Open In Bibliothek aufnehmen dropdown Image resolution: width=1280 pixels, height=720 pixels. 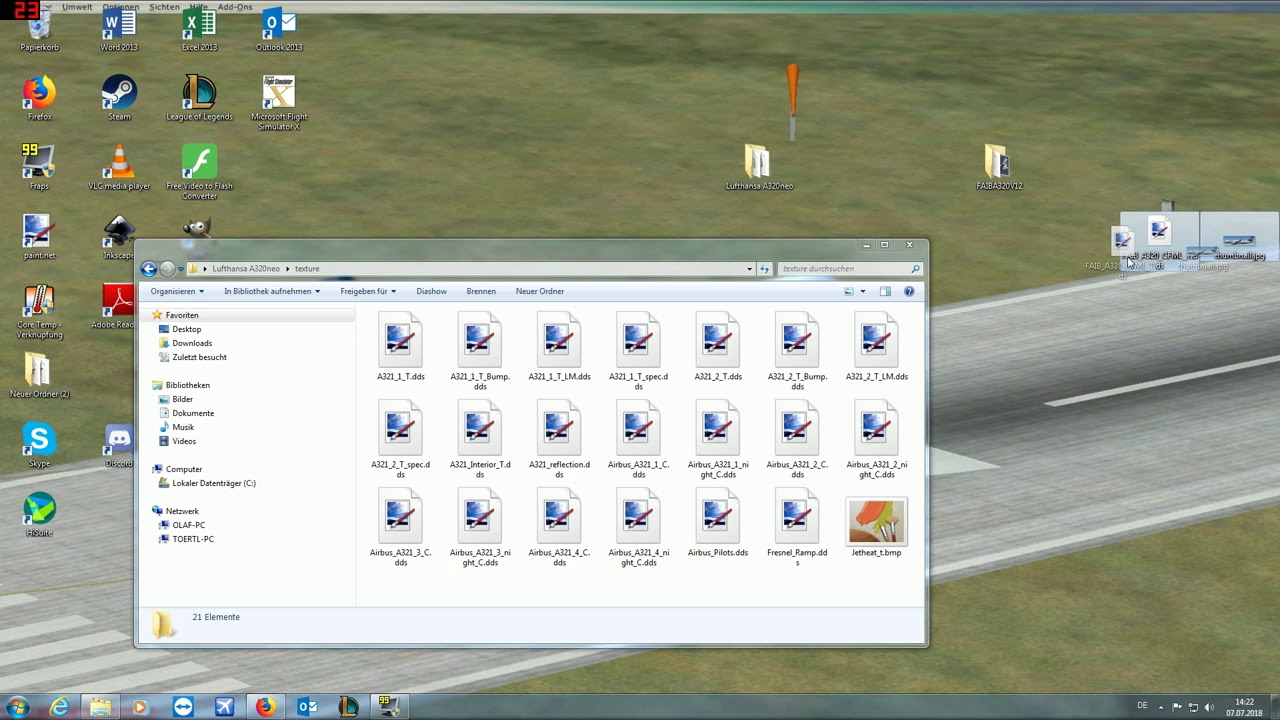[272, 291]
